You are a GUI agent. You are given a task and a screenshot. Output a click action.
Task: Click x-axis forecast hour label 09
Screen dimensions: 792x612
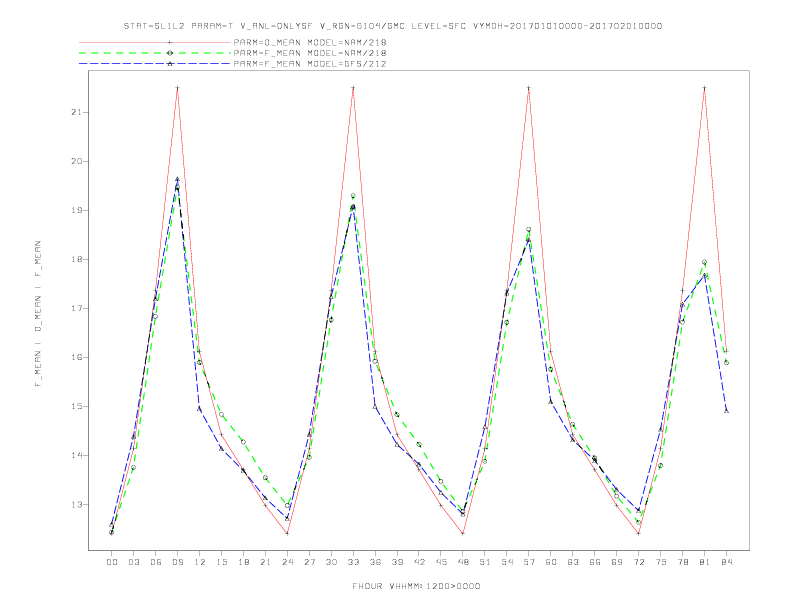pos(177,562)
